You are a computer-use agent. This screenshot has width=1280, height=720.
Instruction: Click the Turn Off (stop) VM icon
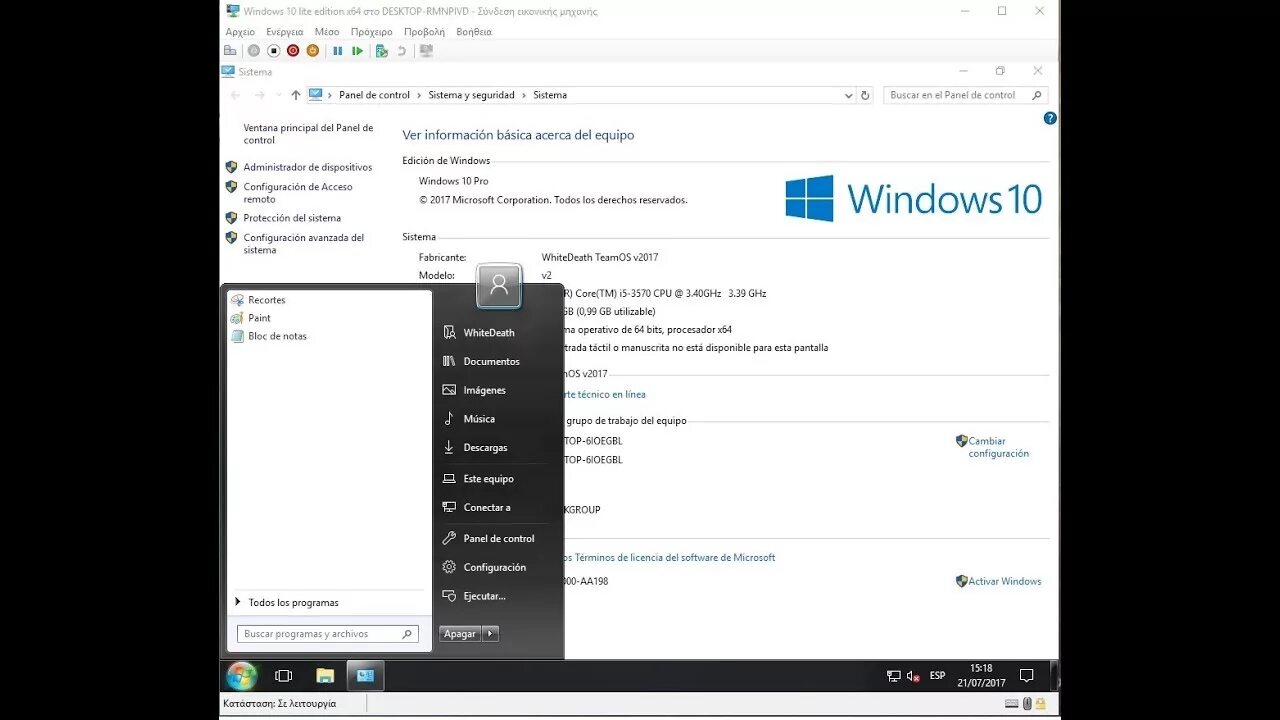[273, 50]
